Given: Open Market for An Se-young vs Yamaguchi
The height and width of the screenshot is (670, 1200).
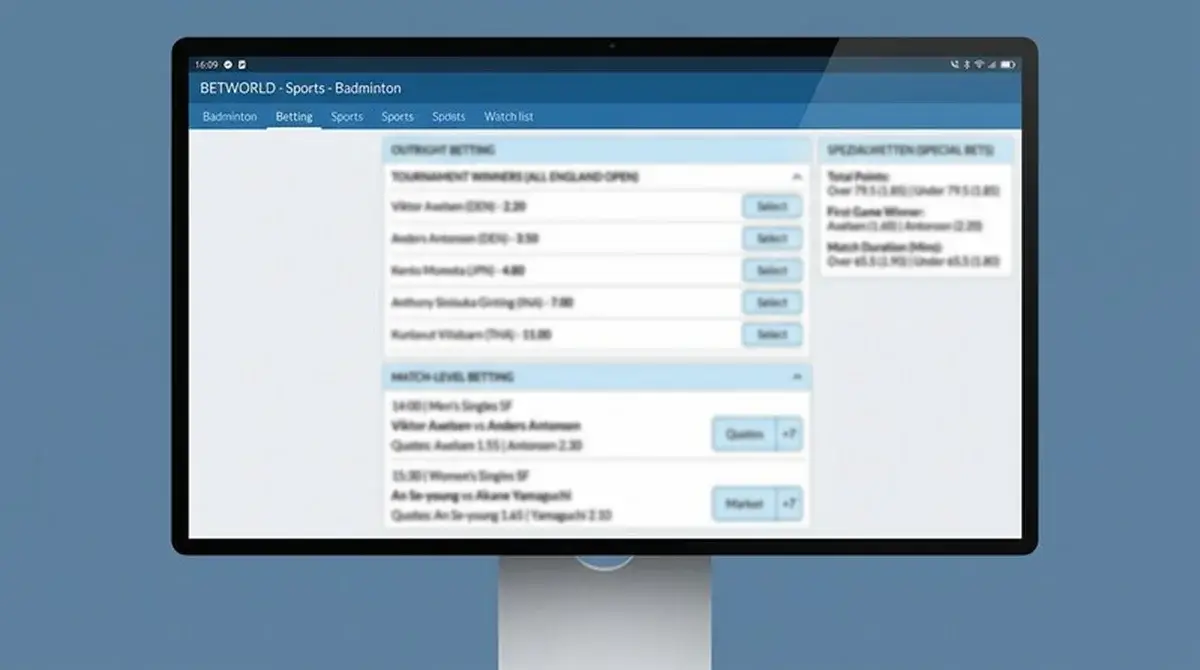Looking at the screenshot, I should [x=744, y=504].
